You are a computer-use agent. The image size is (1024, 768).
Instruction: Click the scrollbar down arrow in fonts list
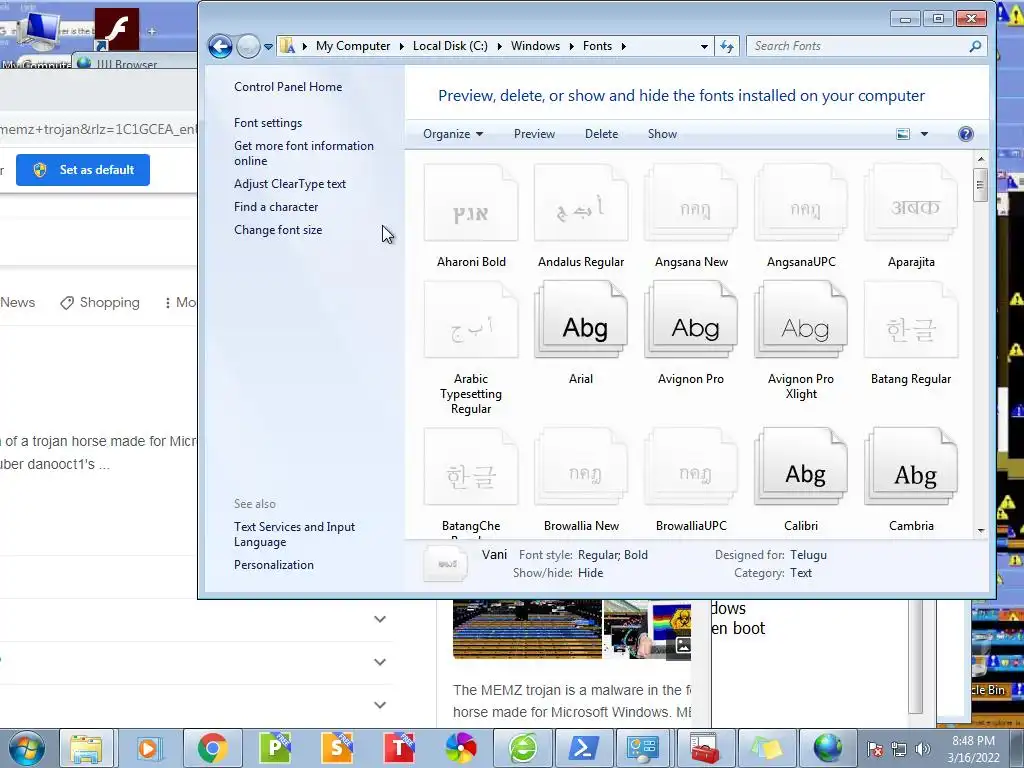coord(980,532)
